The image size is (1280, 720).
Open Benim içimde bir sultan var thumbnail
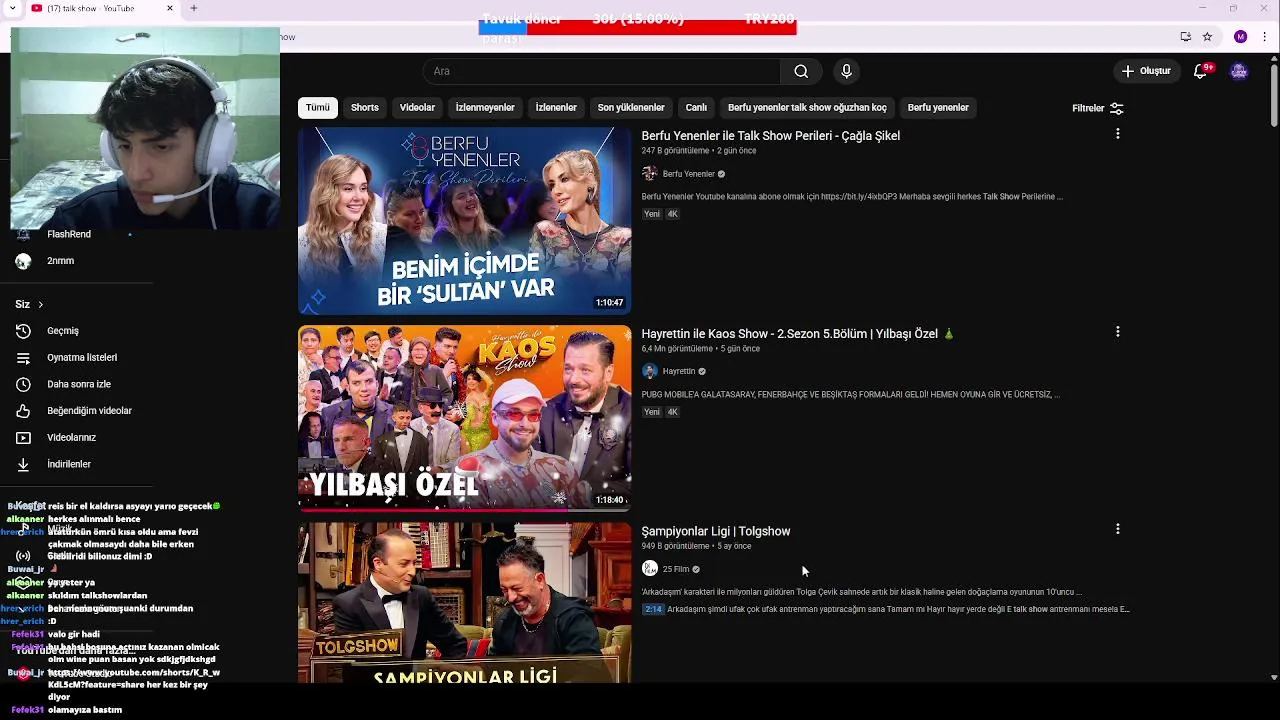[464, 220]
